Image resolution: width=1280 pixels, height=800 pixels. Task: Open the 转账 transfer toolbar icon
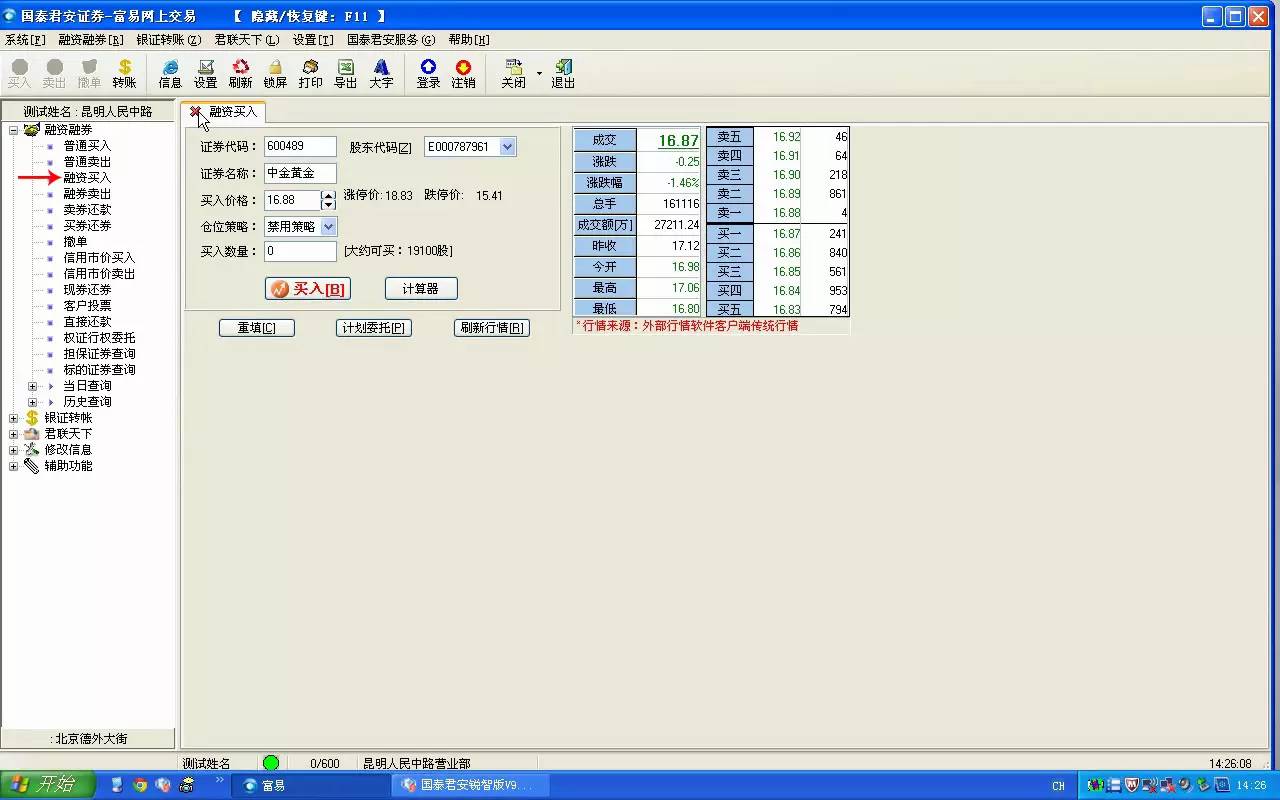[x=124, y=73]
